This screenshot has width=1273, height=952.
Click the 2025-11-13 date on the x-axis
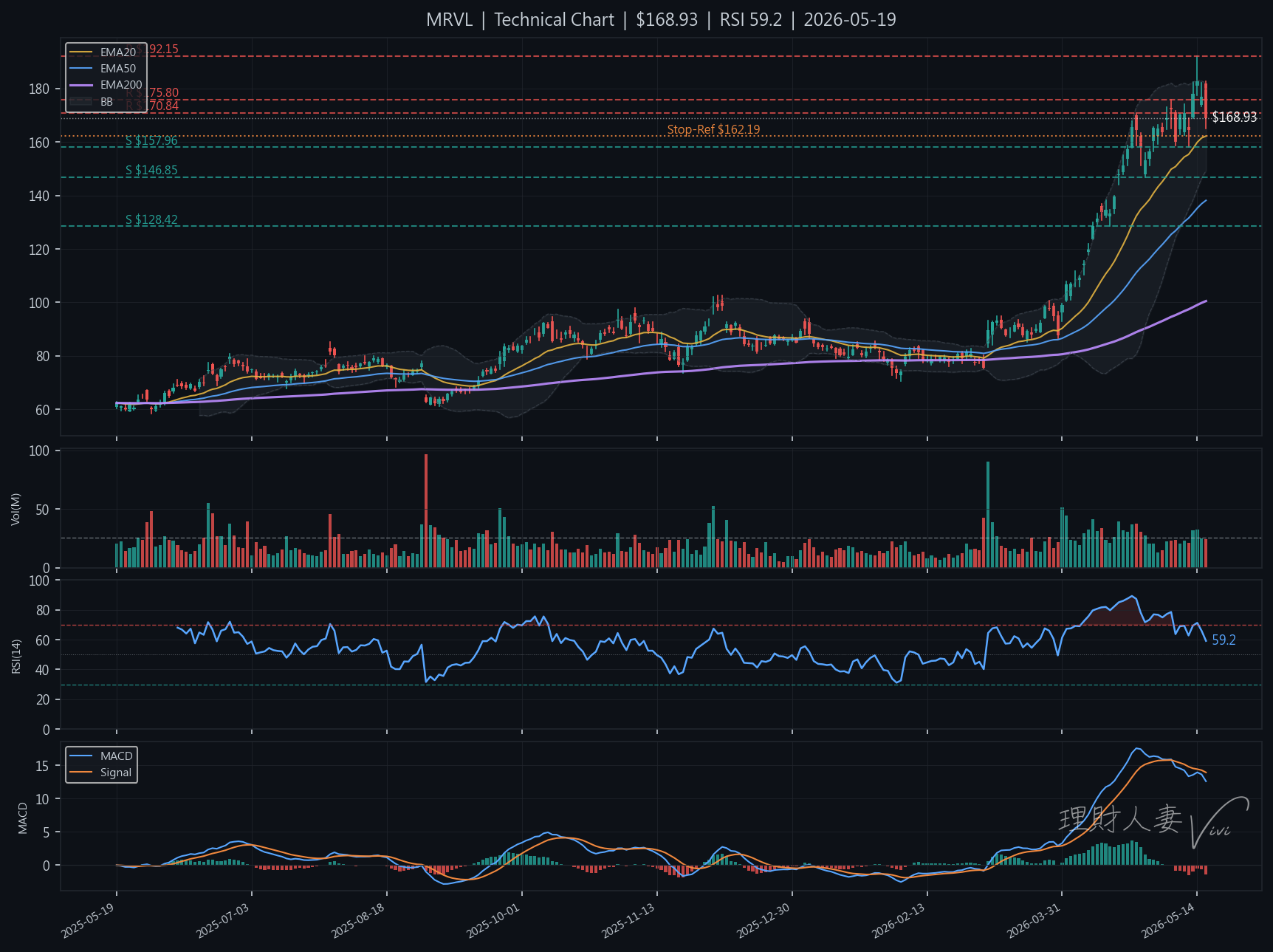[x=629, y=920]
